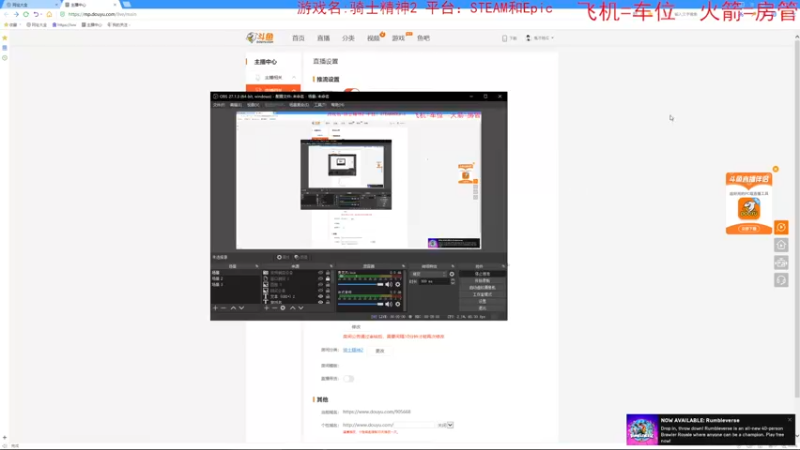Open OBS 文件(F) menu

219,105
